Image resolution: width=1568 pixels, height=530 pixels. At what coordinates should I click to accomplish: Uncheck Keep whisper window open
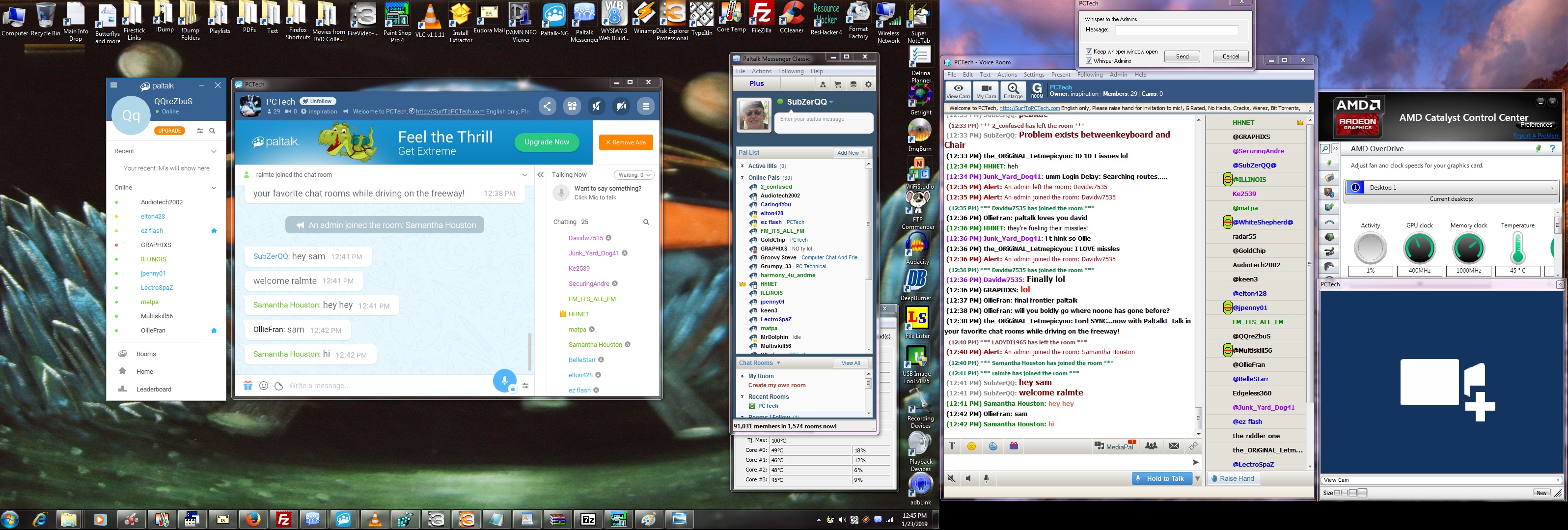(x=1089, y=52)
